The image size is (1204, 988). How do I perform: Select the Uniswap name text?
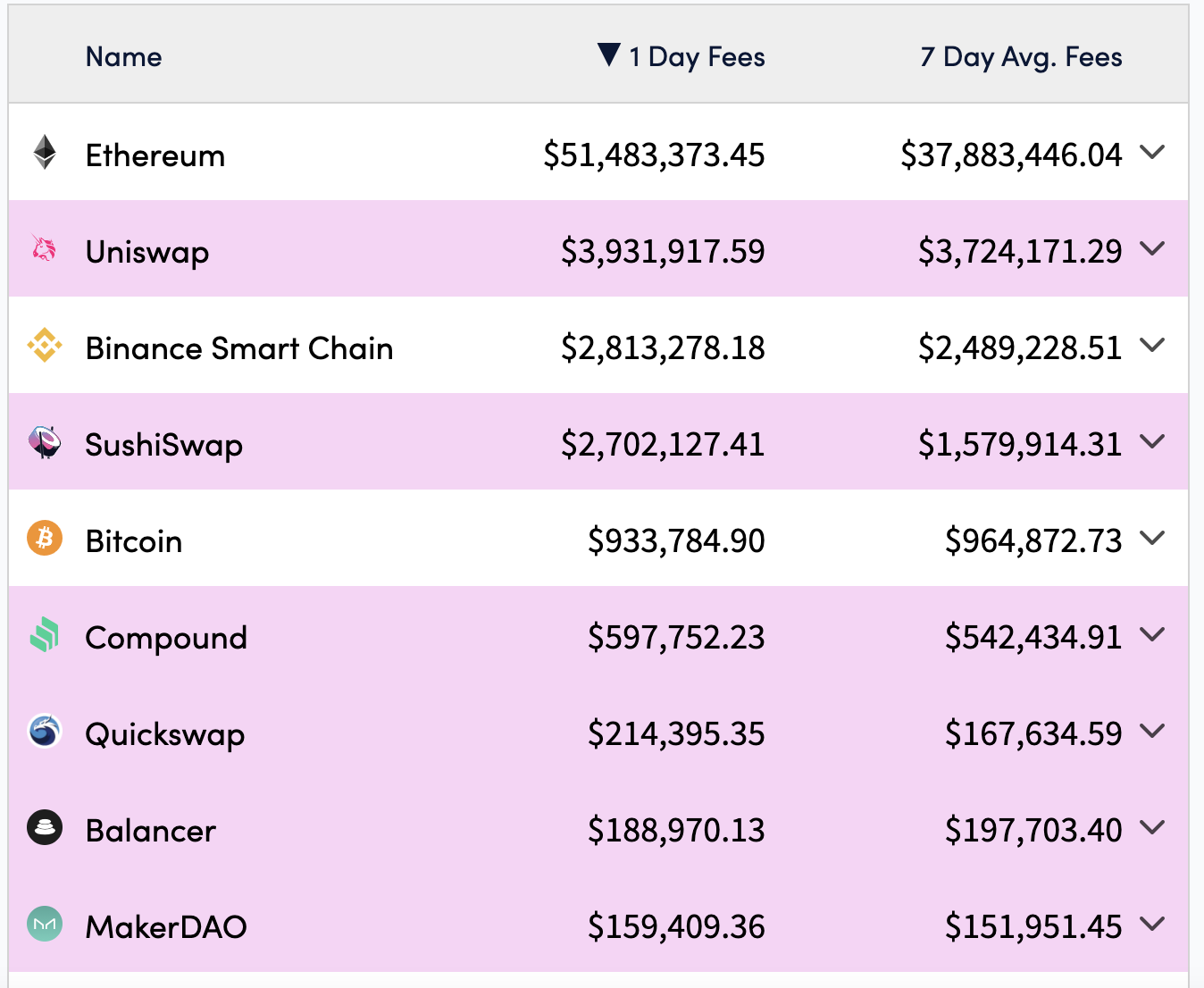click(147, 253)
